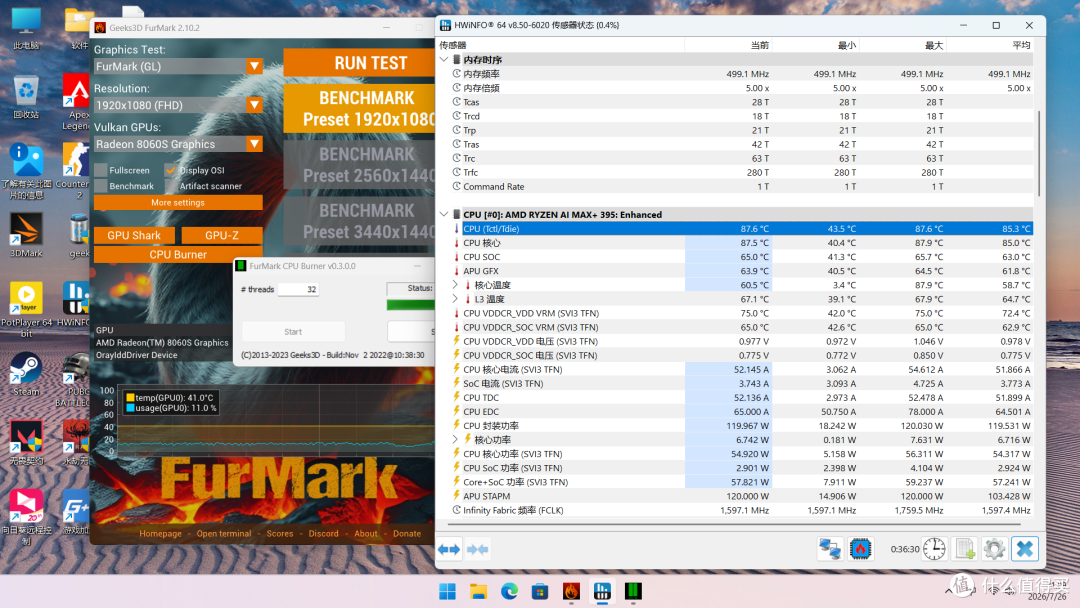This screenshot has width=1080, height=608.
Task: Click HWiNFO vertical scrollbar thumb
Action: 1039,153
